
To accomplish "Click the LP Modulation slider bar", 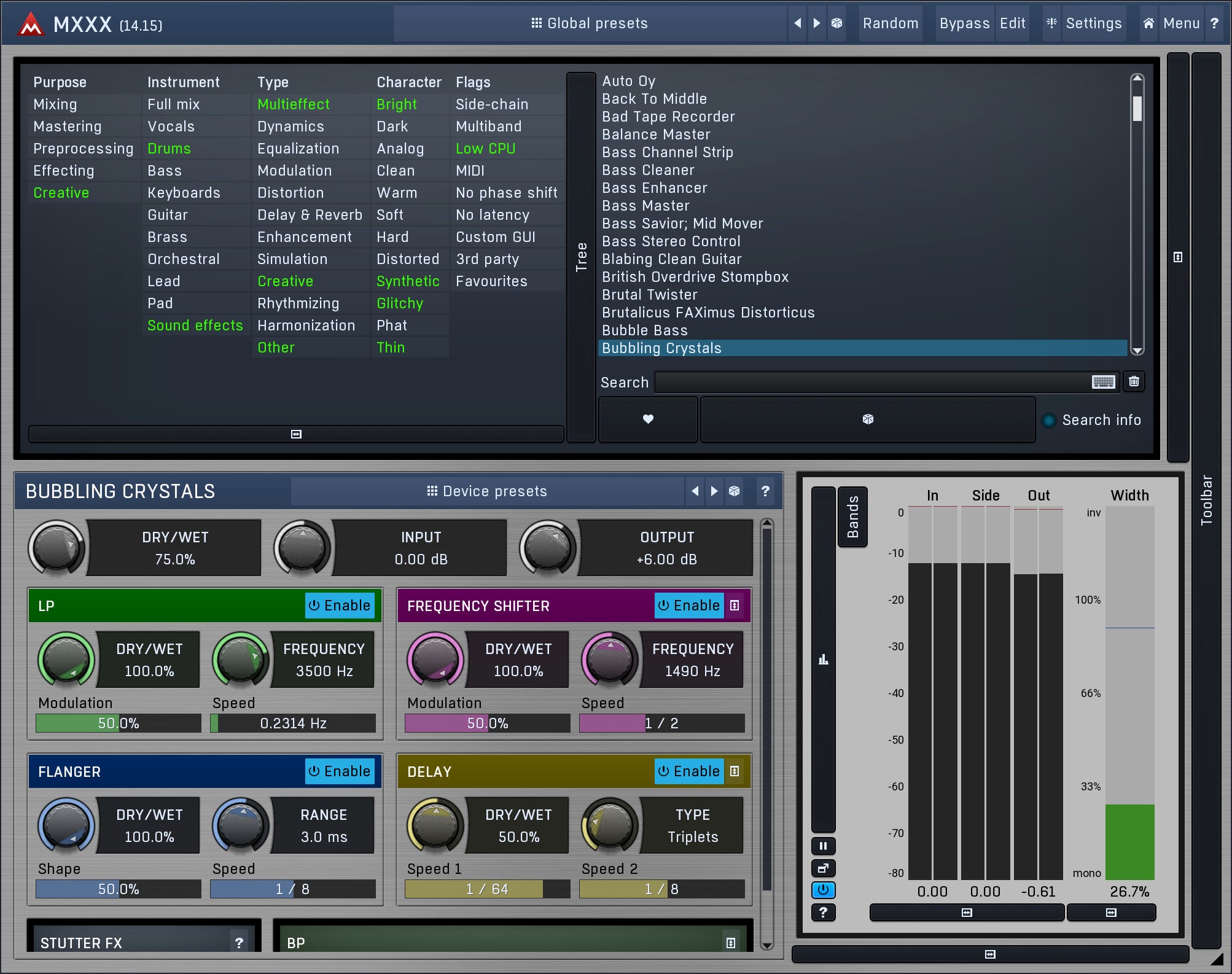I will coord(119,723).
